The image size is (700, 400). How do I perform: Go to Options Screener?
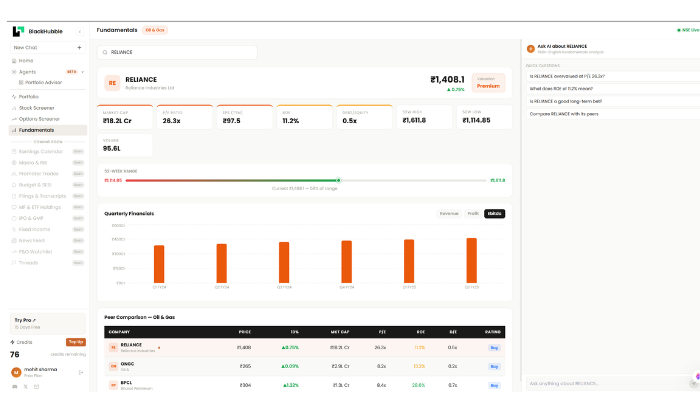39,118
